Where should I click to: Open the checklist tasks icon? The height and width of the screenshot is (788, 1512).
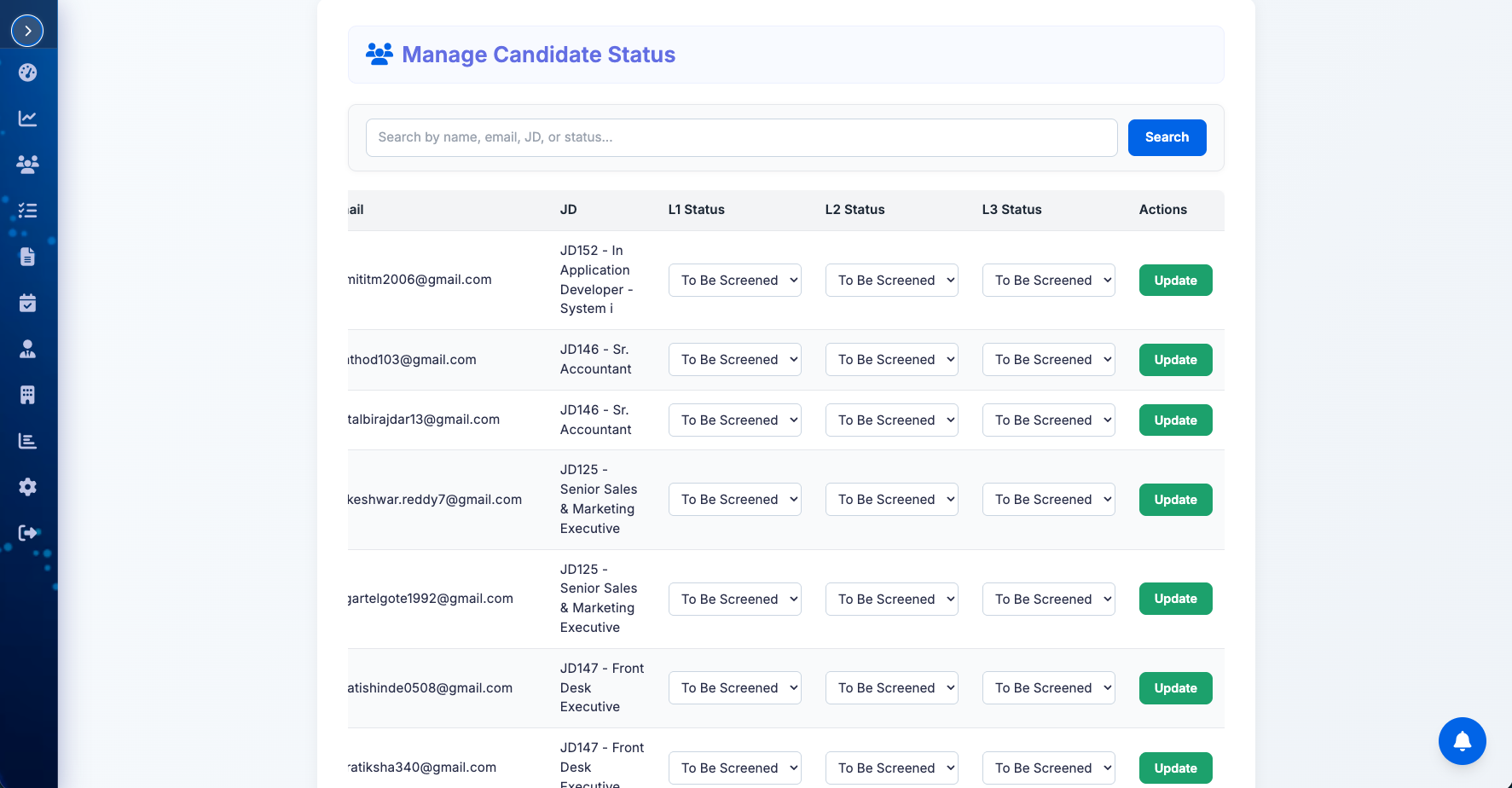pyautogui.click(x=27, y=211)
